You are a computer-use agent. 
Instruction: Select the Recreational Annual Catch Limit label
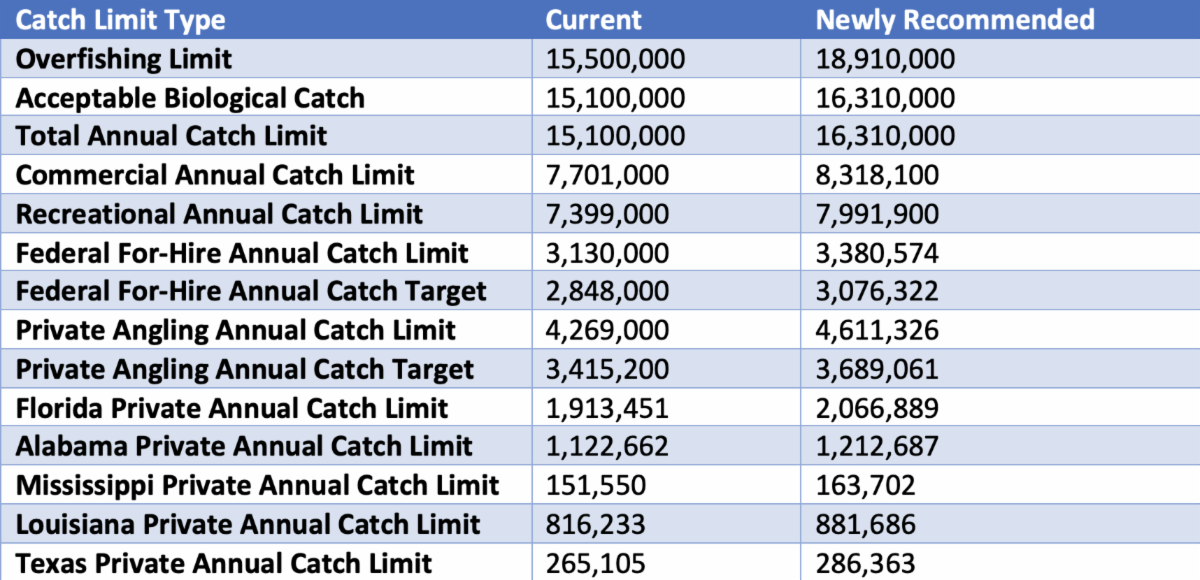pyautogui.click(x=220, y=214)
